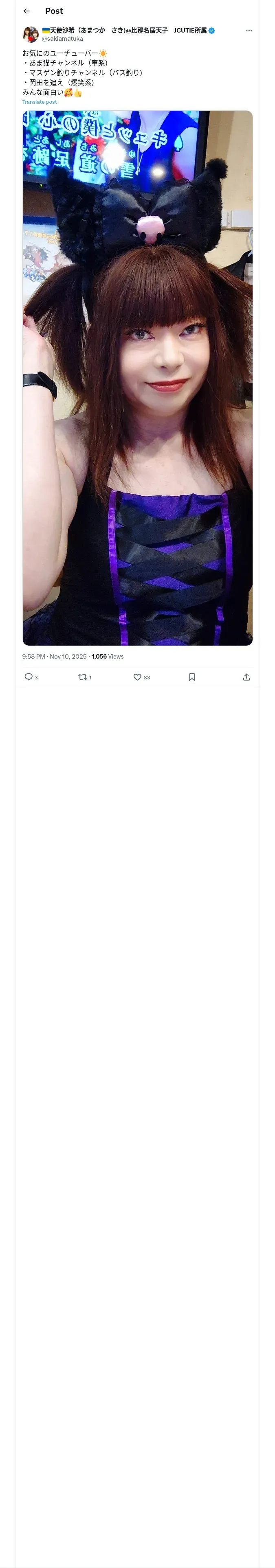Click the like count of 83

tap(146, 677)
